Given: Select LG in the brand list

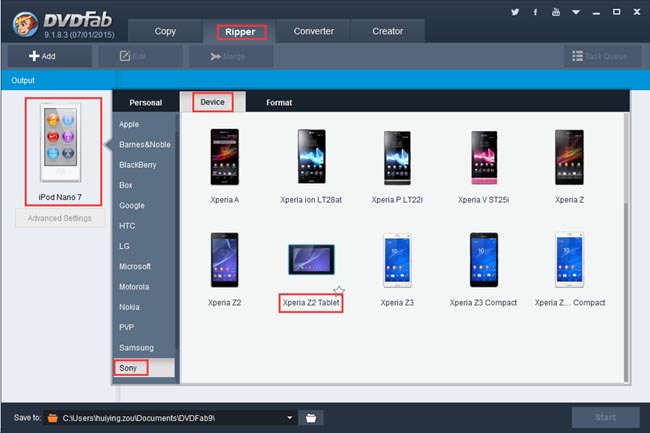Looking at the screenshot, I should point(124,246).
